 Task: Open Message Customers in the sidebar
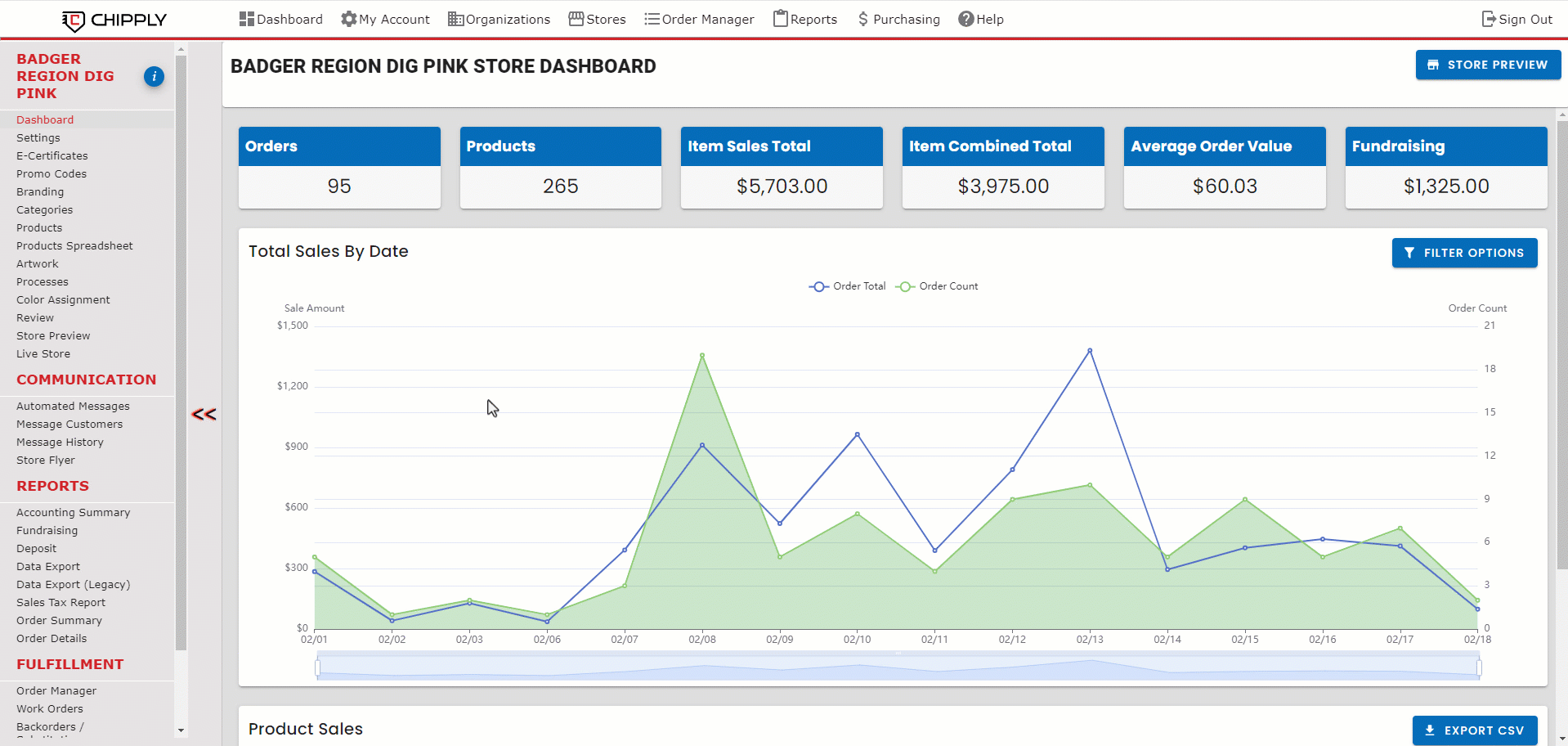[69, 424]
